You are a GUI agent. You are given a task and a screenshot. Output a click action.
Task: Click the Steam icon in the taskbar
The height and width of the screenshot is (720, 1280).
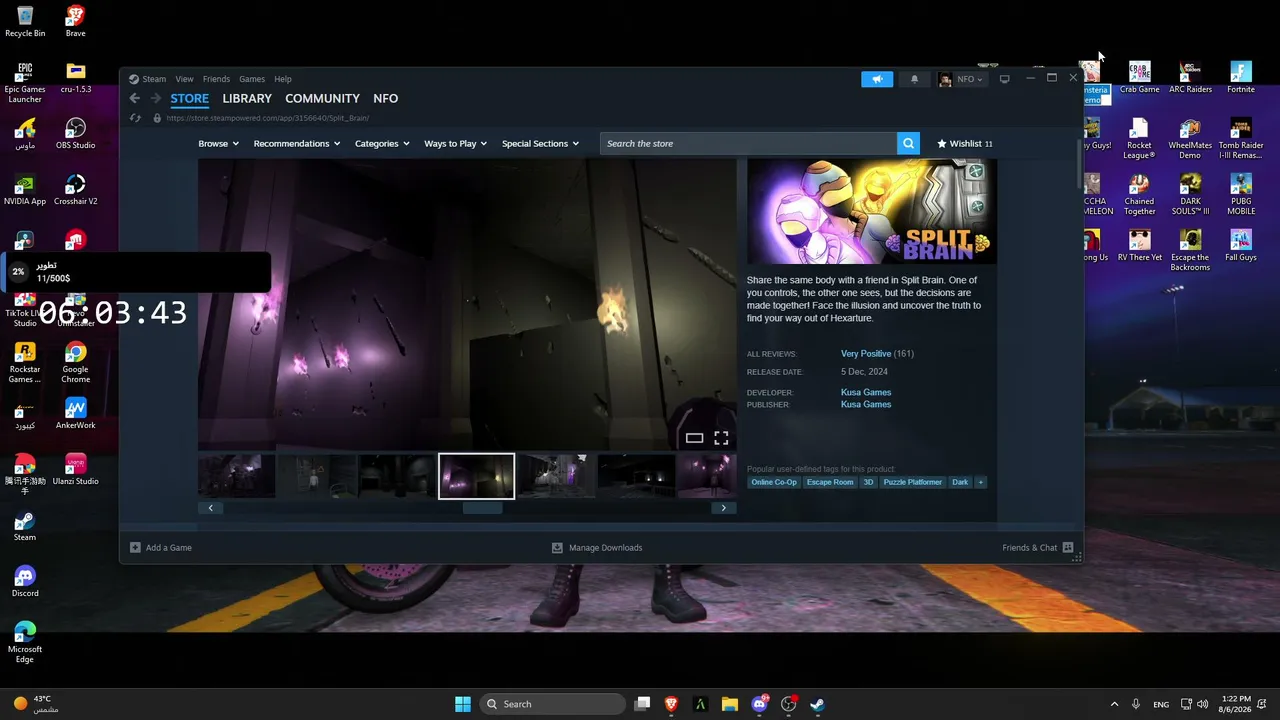(x=817, y=704)
